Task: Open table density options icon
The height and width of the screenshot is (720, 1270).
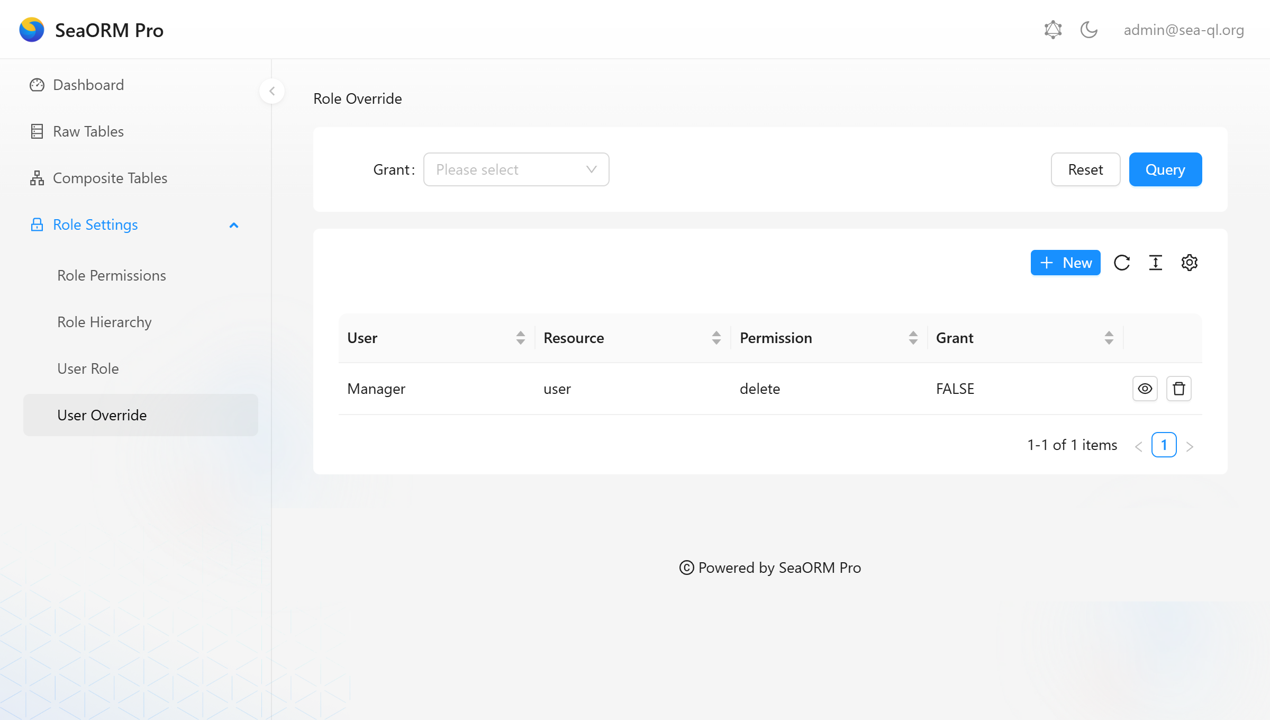Action: coord(1155,263)
